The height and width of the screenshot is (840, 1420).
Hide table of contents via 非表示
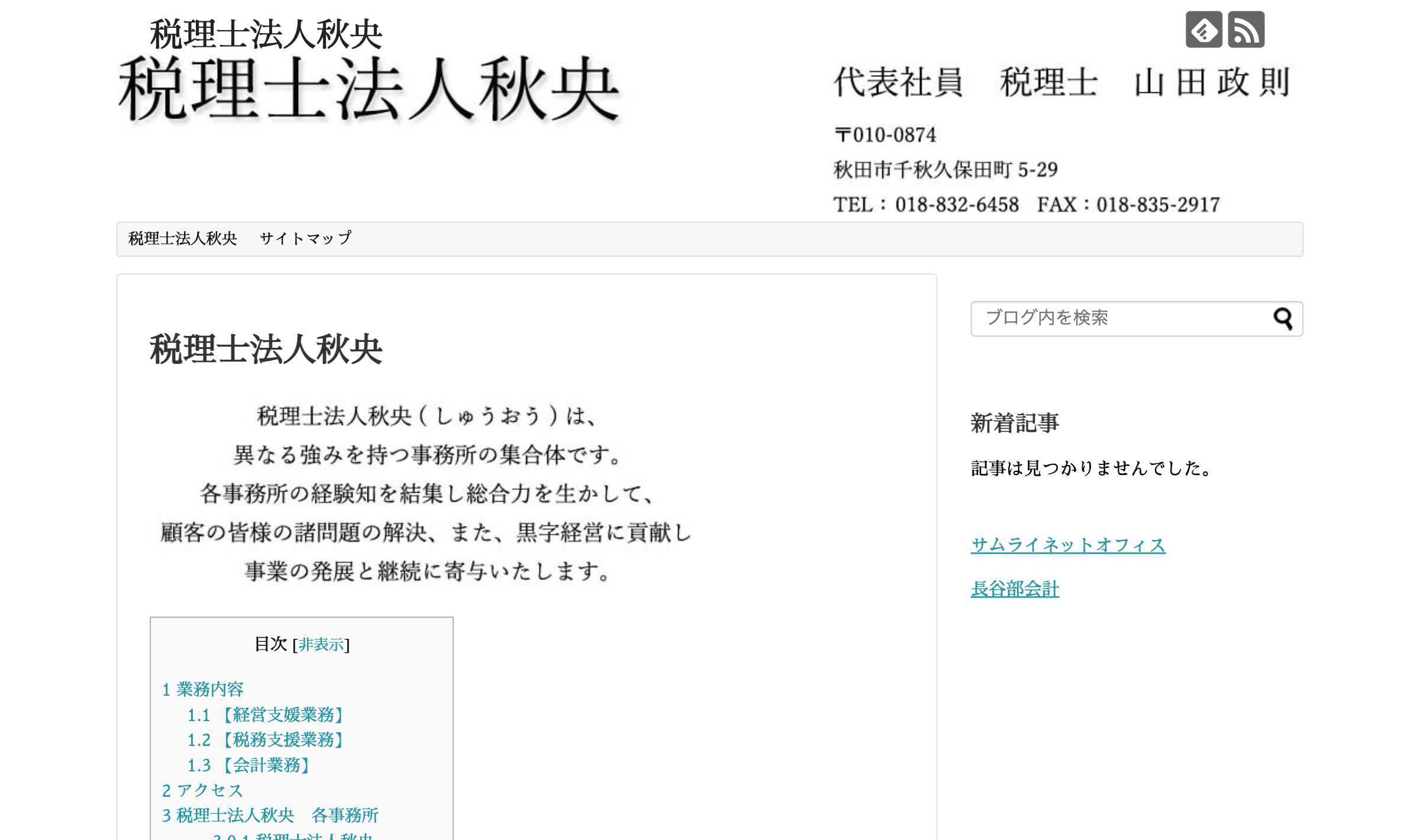[321, 644]
